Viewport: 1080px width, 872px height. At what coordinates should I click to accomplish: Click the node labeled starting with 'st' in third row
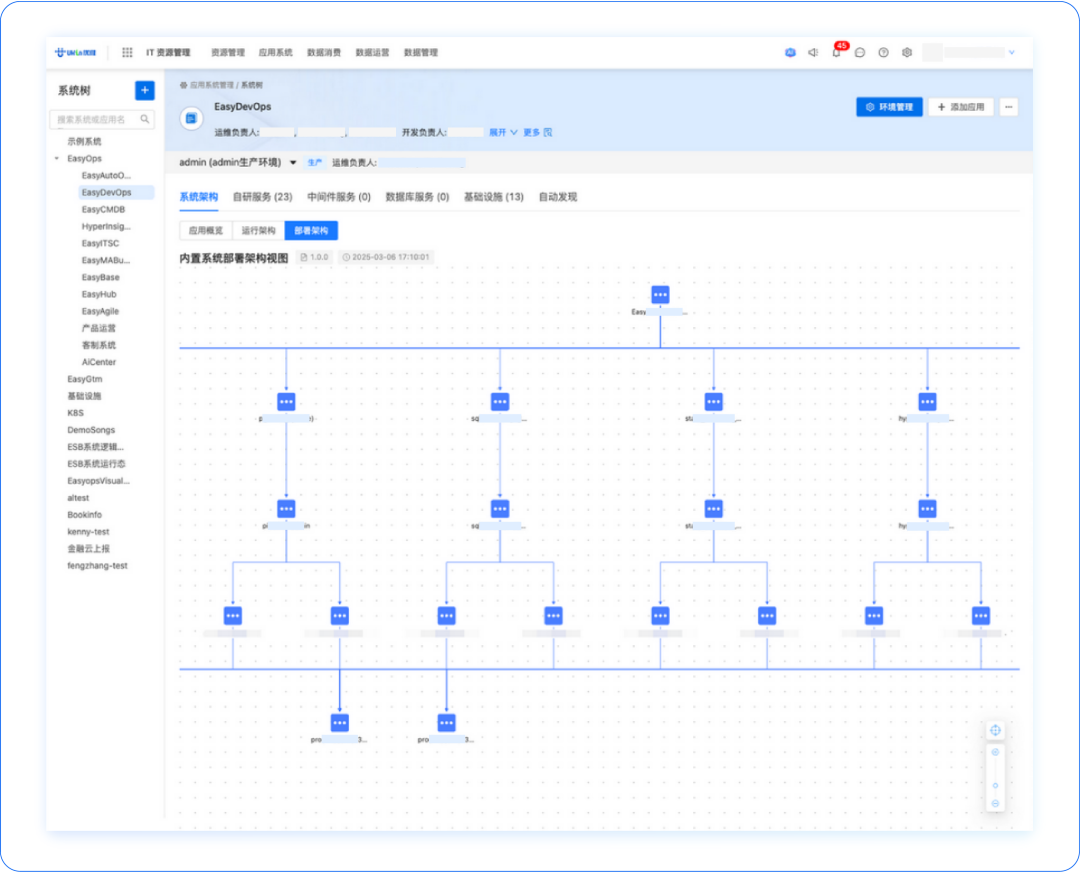pos(714,509)
